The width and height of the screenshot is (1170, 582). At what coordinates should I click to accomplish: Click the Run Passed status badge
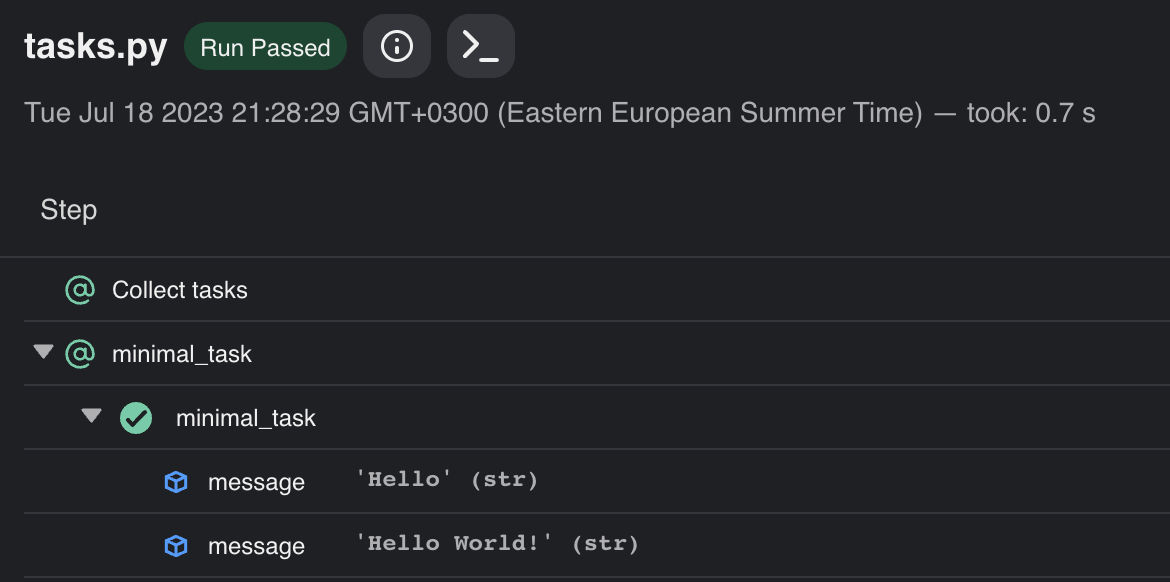pyautogui.click(x=265, y=46)
